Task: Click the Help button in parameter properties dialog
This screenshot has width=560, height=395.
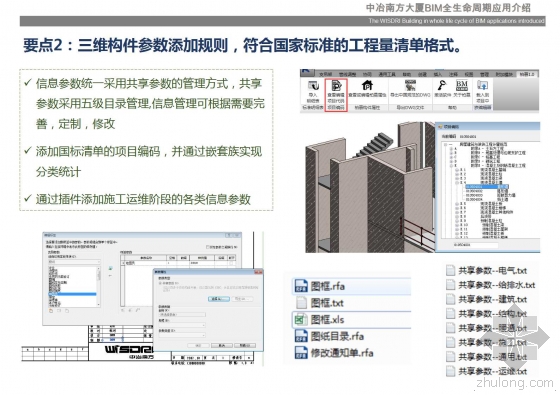Action: (x=245, y=345)
